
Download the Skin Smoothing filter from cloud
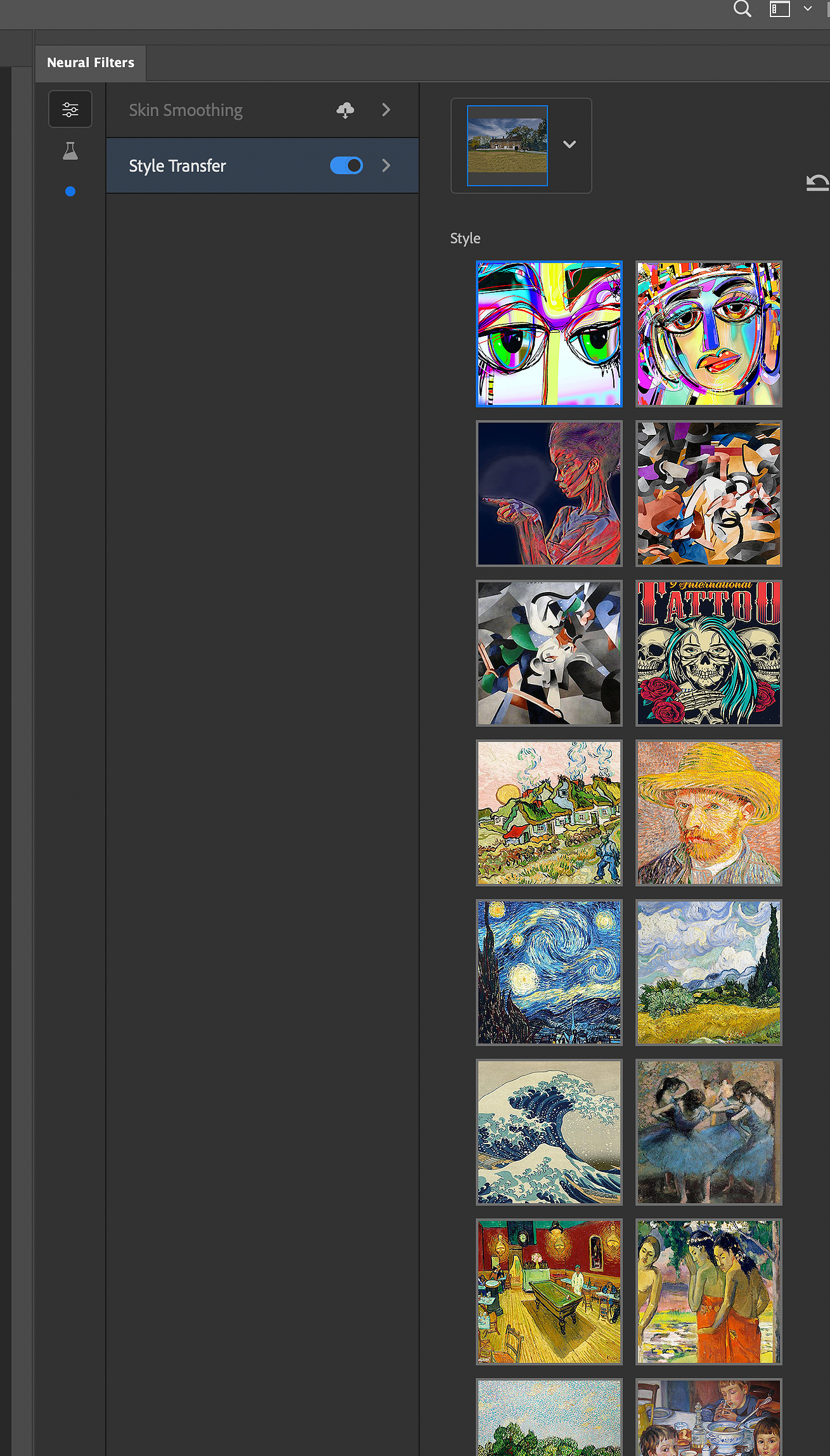(345, 110)
